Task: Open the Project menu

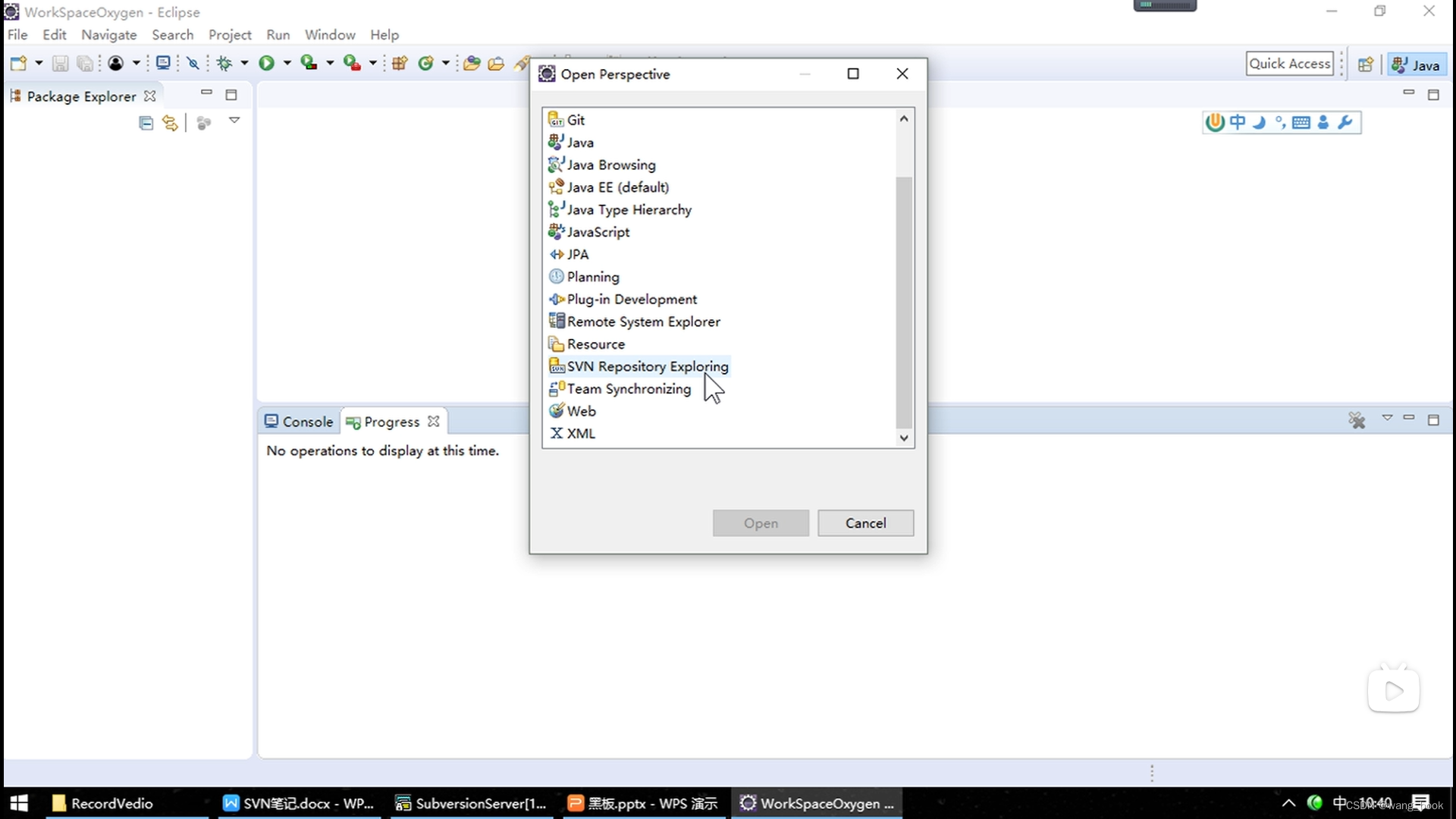Action: coord(230,35)
